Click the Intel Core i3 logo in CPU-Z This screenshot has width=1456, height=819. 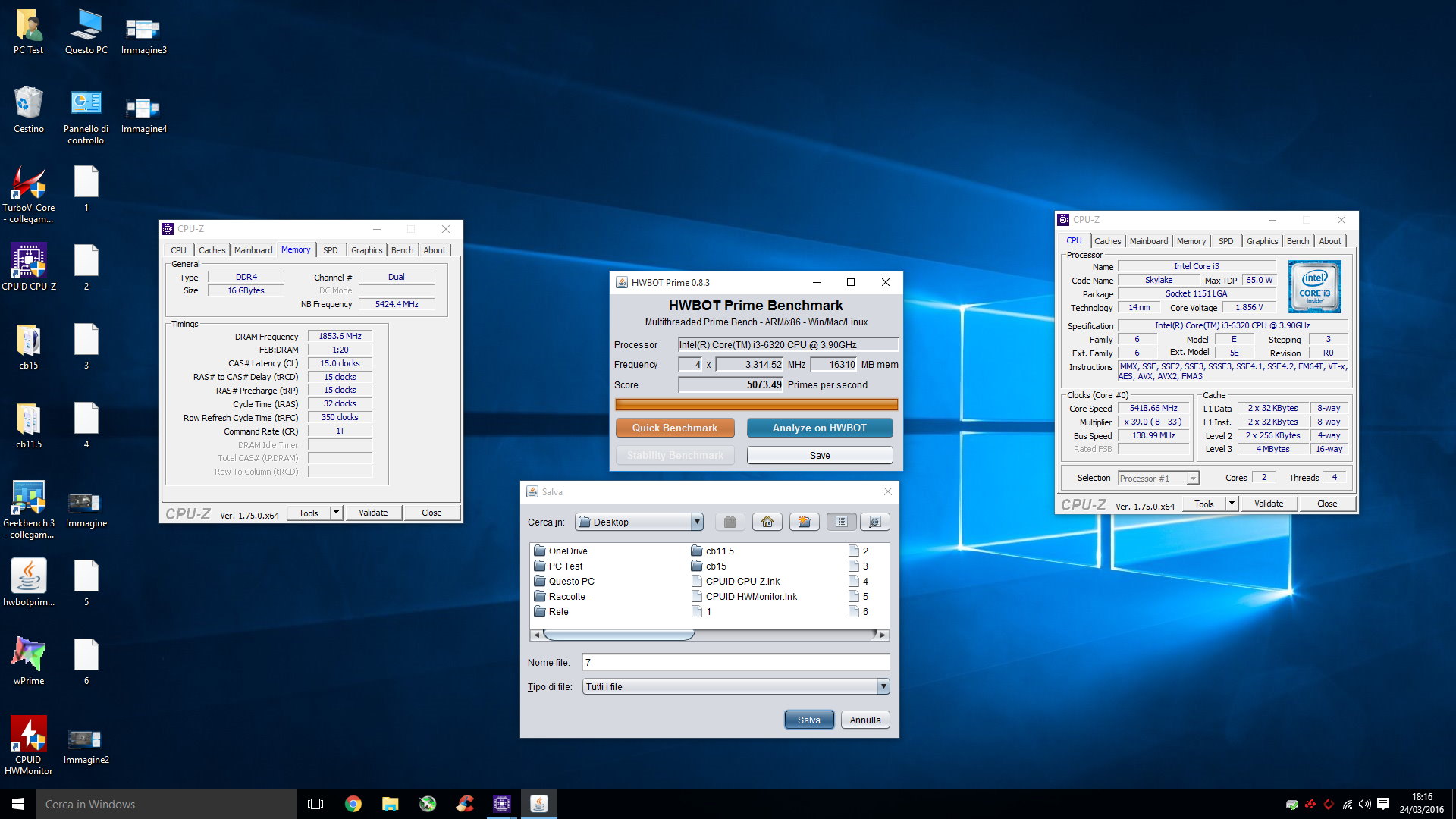1315,287
